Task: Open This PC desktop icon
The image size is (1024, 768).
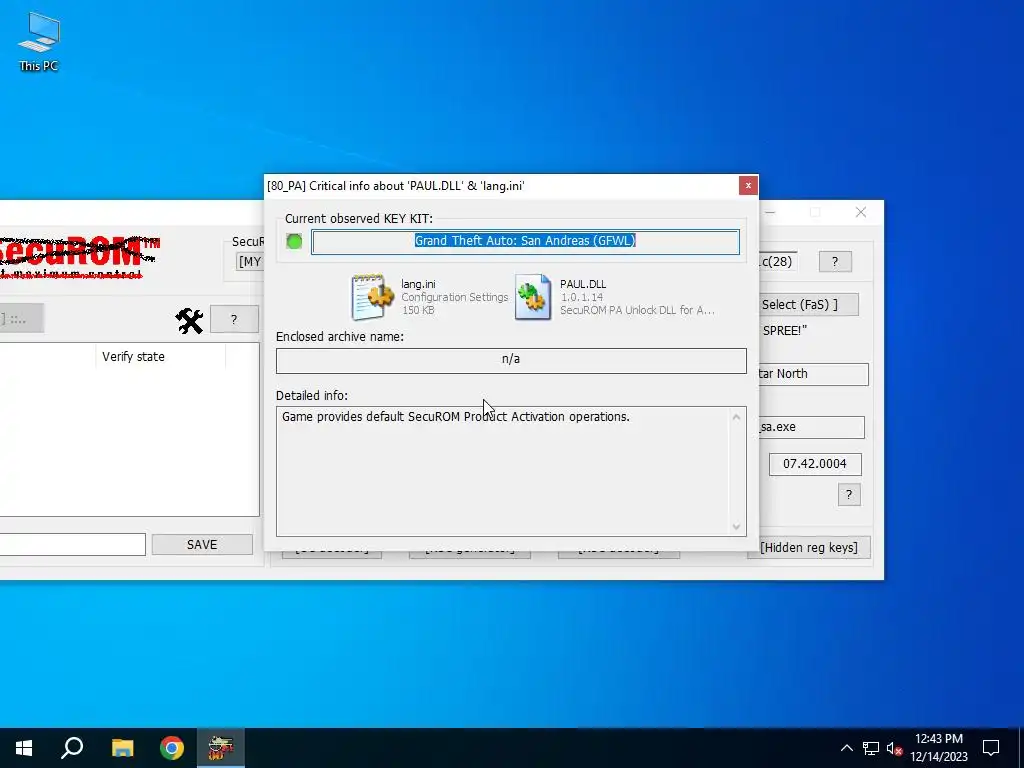Action: click(39, 41)
